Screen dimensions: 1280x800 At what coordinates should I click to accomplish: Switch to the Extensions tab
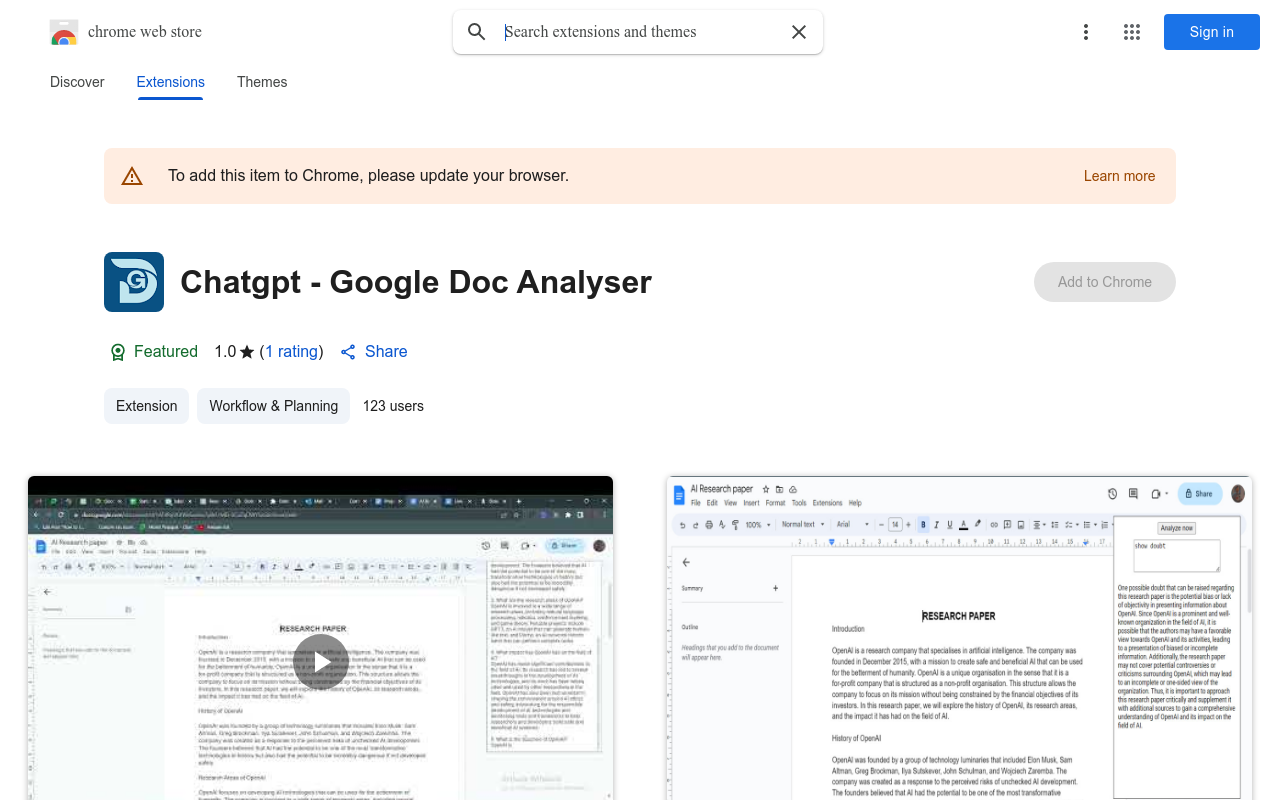point(171,82)
